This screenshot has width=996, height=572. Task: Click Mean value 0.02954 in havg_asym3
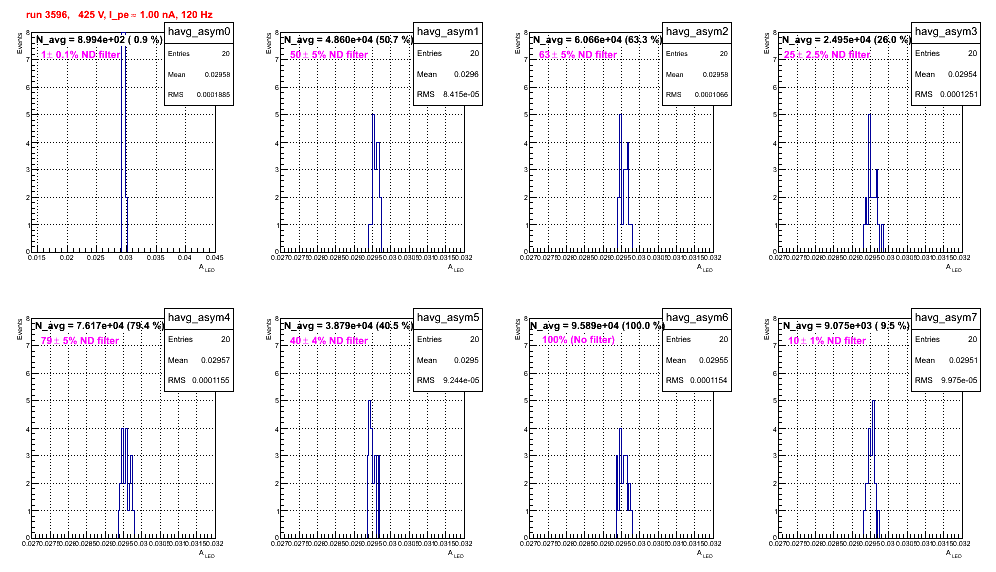click(x=962, y=74)
